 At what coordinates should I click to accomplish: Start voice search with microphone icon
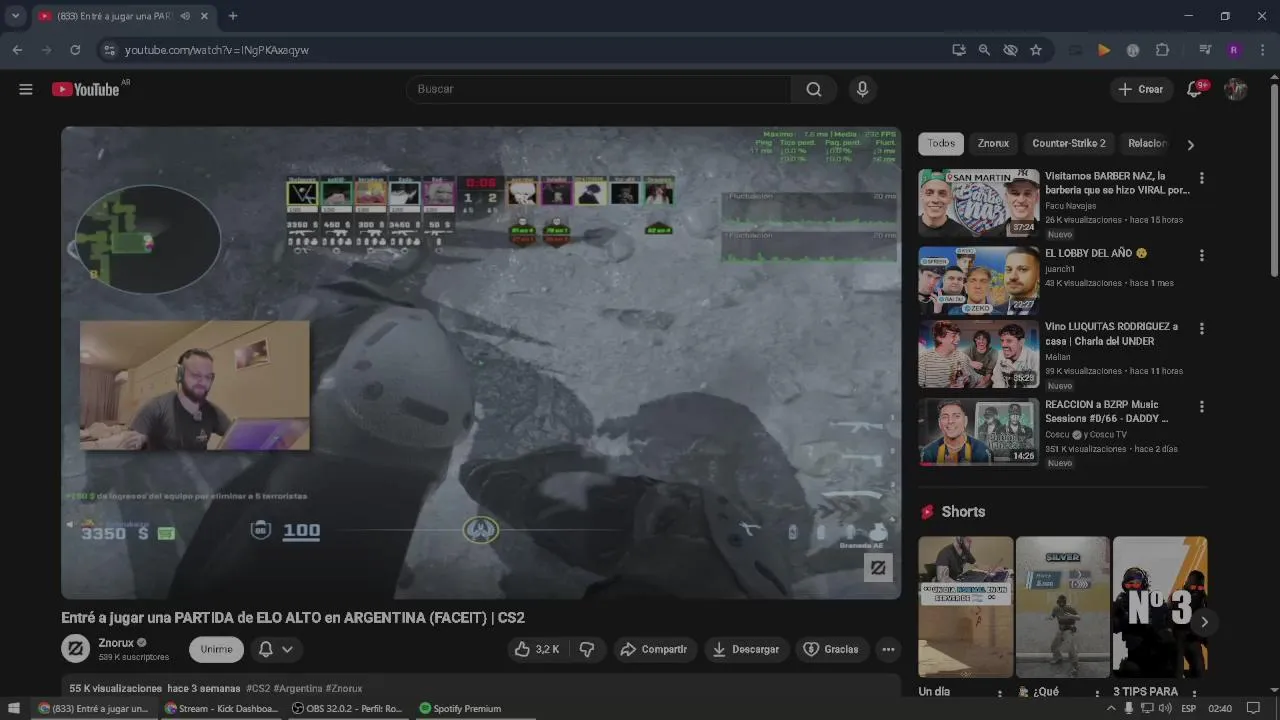pos(862,89)
